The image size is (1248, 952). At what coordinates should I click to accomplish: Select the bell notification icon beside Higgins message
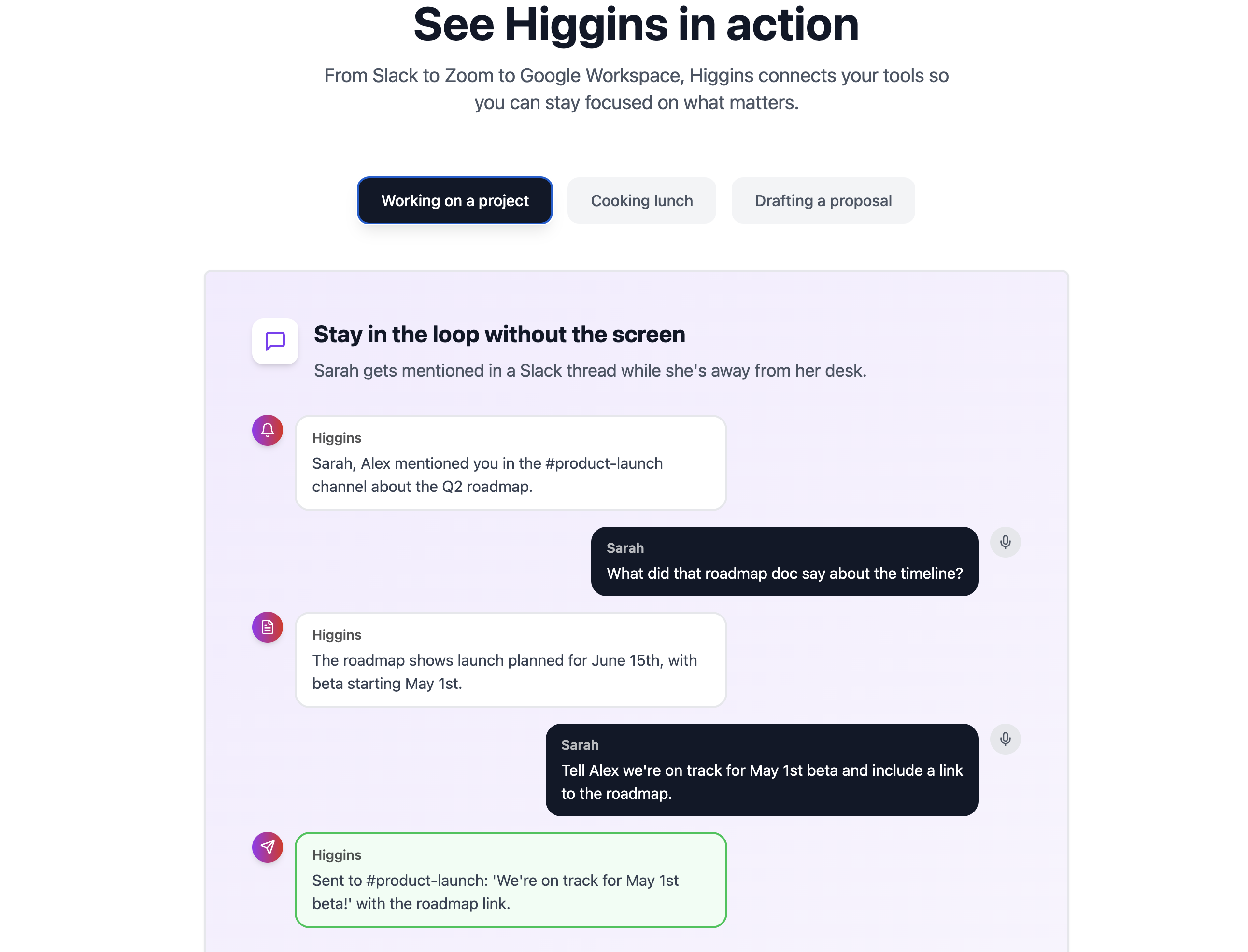tap(267, 430)
